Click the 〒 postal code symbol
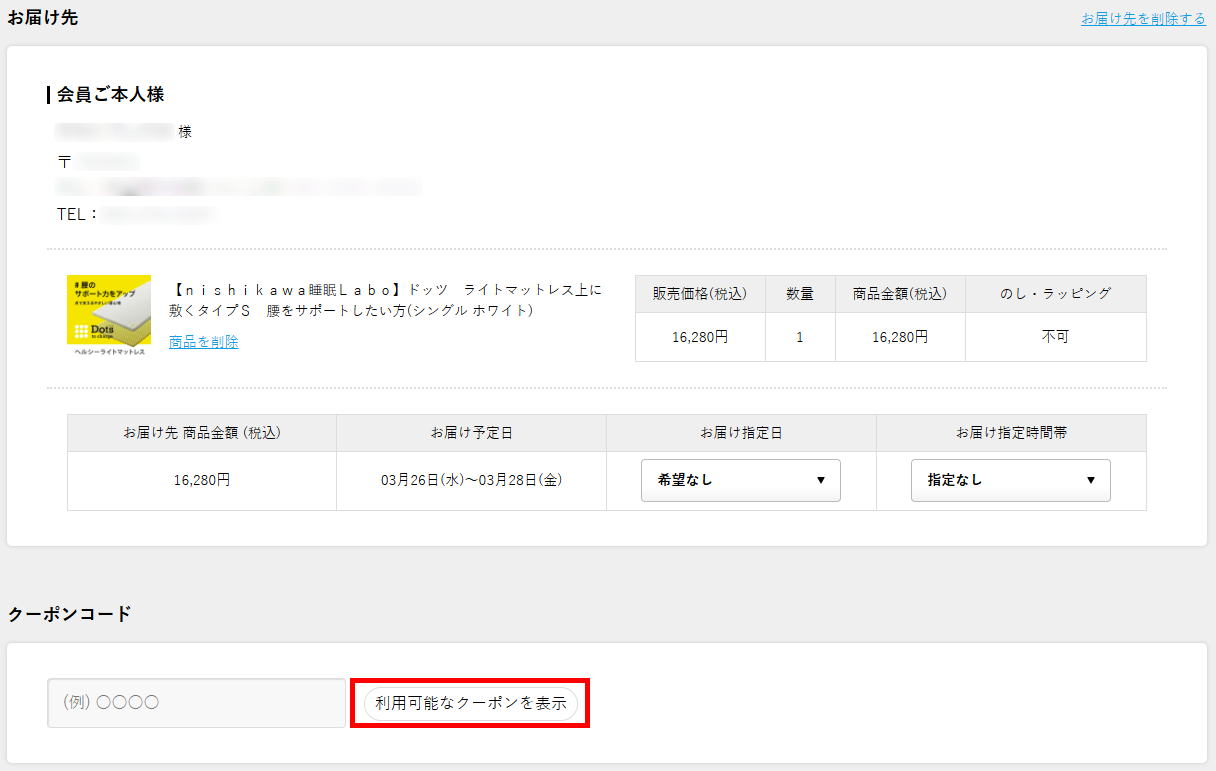Screen dimensions: 1216x771 (x=65, y=162)
